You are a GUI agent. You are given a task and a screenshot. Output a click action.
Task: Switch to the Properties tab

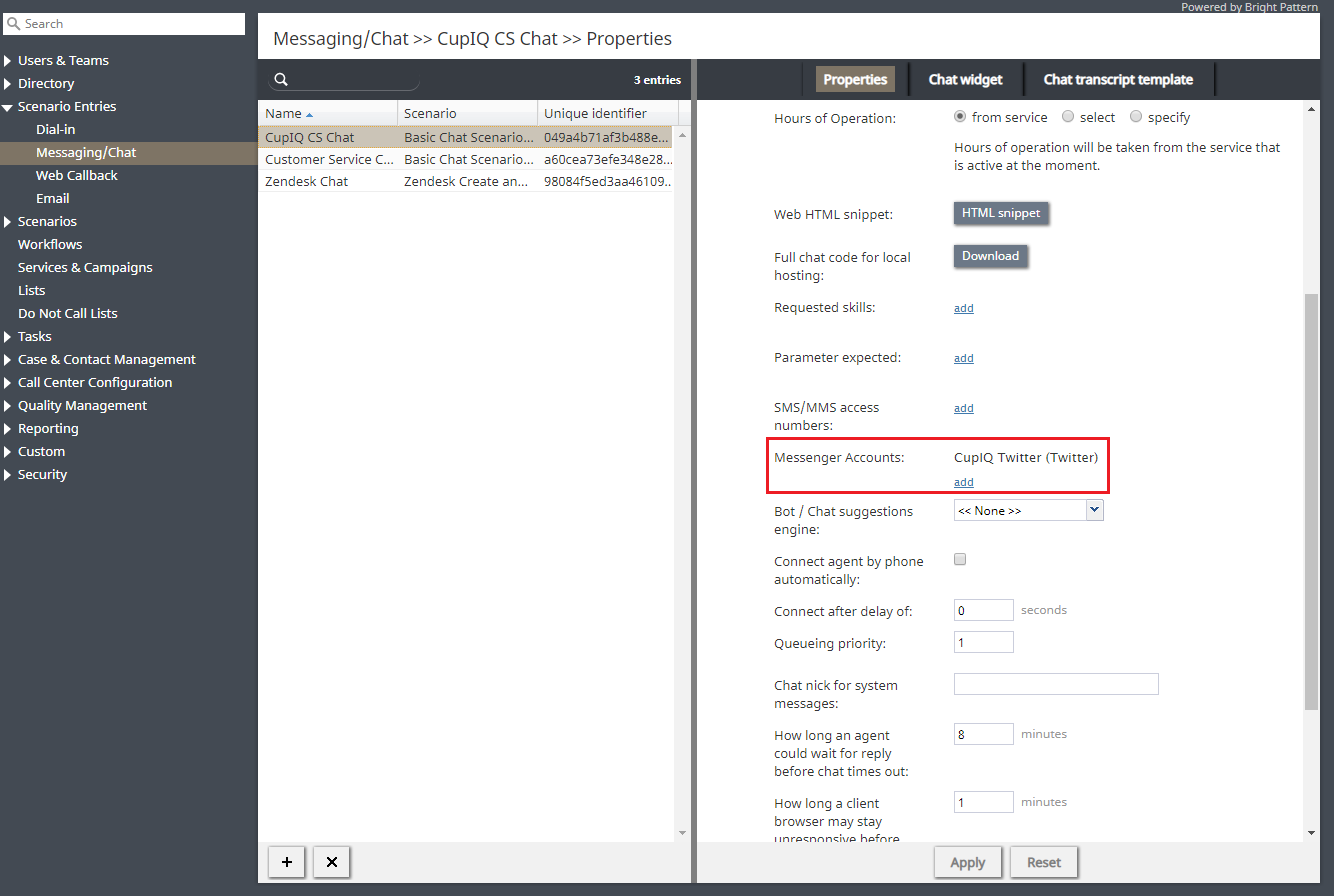pos(855,79)
